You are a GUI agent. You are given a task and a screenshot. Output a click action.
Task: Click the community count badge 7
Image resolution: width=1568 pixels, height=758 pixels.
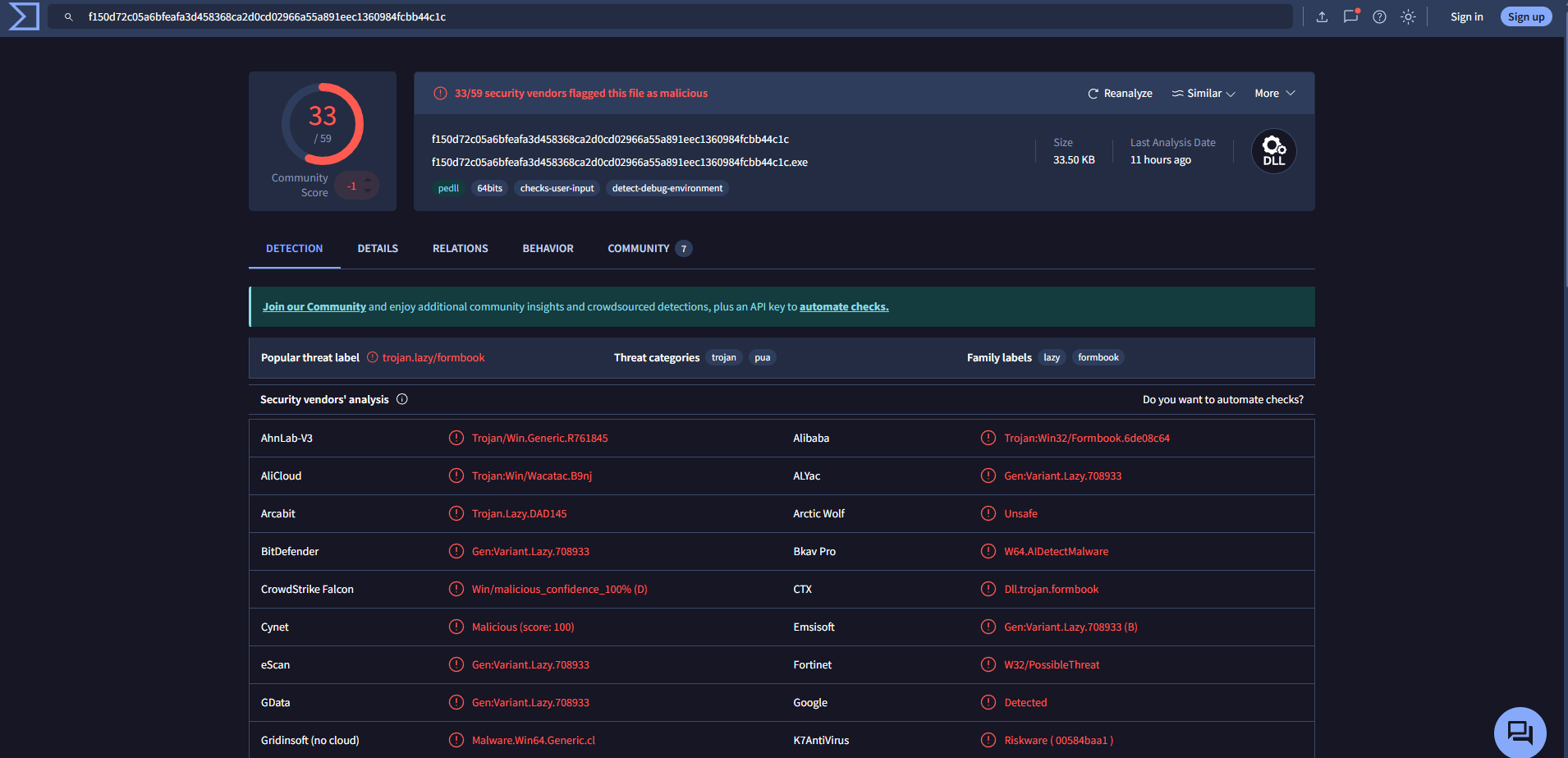[684, 248]
